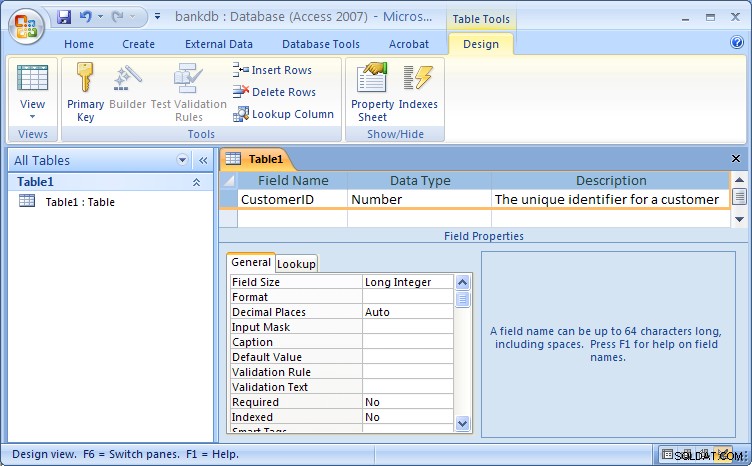
Task: Click the Validation Text property field
Action: [x=408, y=387]
